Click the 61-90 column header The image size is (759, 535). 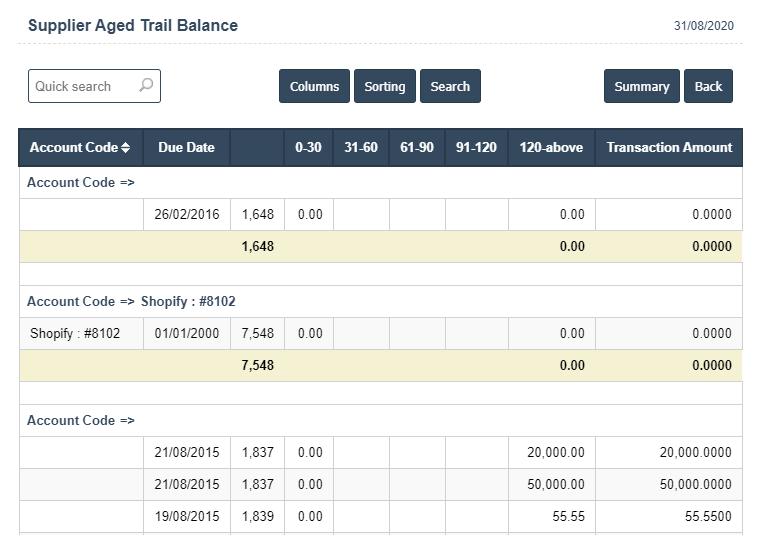(417, 147)
